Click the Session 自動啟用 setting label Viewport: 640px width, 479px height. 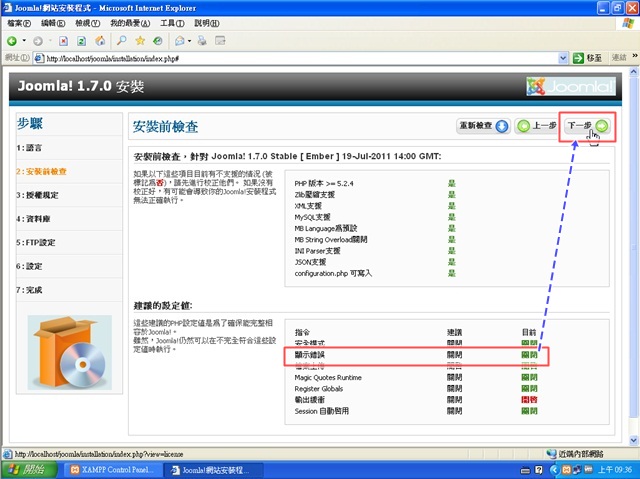(322, 411)
